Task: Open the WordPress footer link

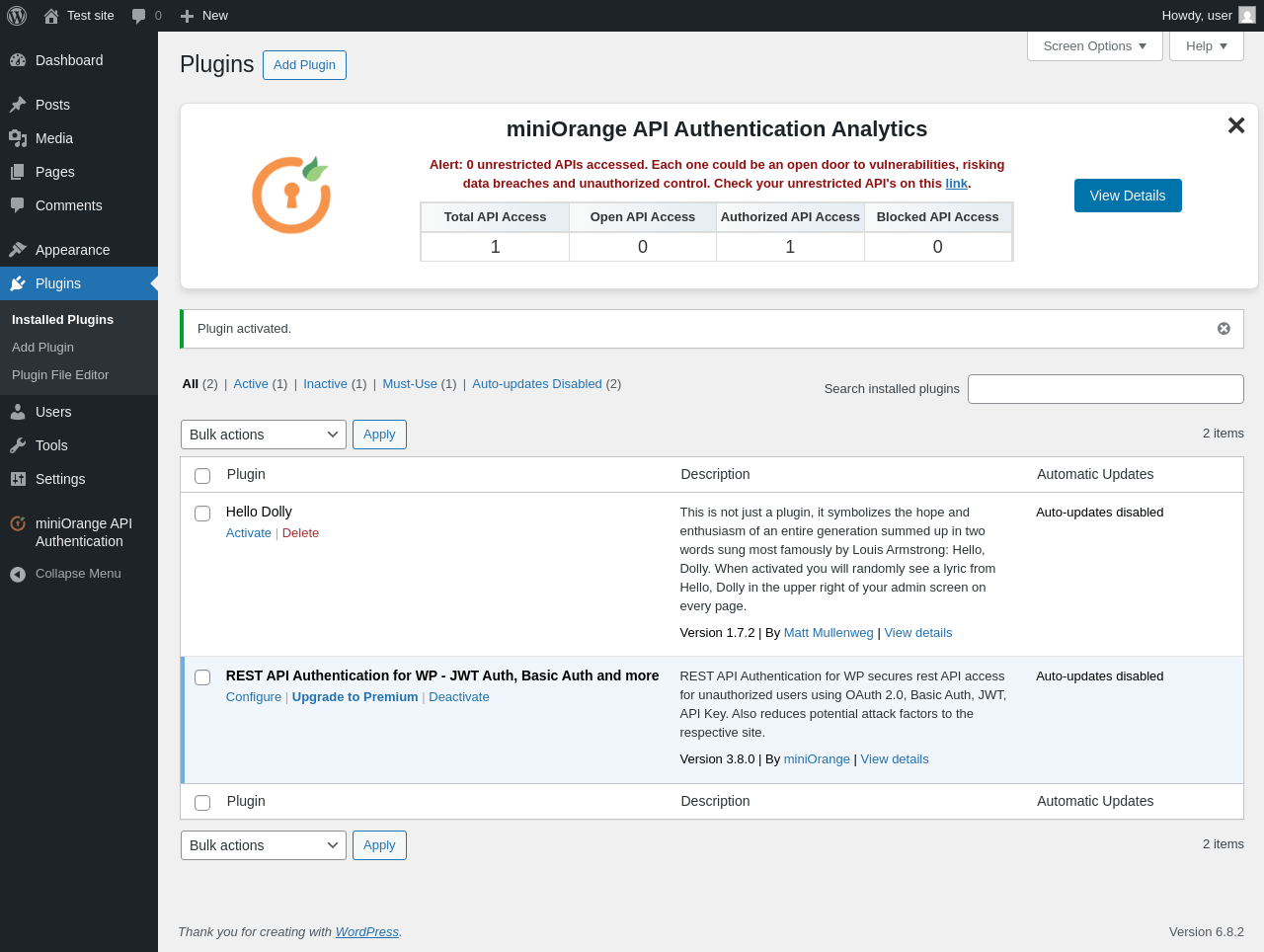Action: pyautogui.click(x=366, y=932)
